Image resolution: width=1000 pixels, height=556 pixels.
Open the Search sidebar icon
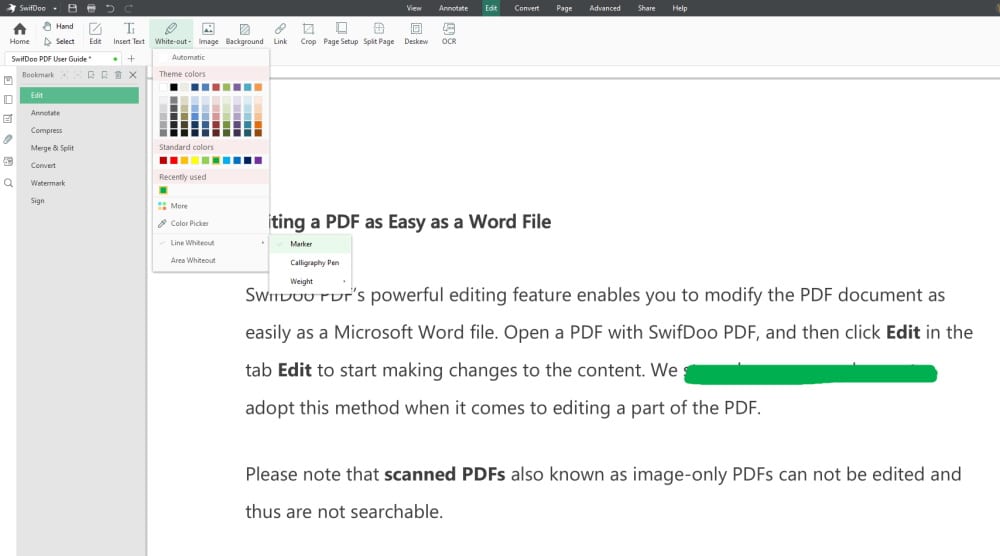pos(8,183)
